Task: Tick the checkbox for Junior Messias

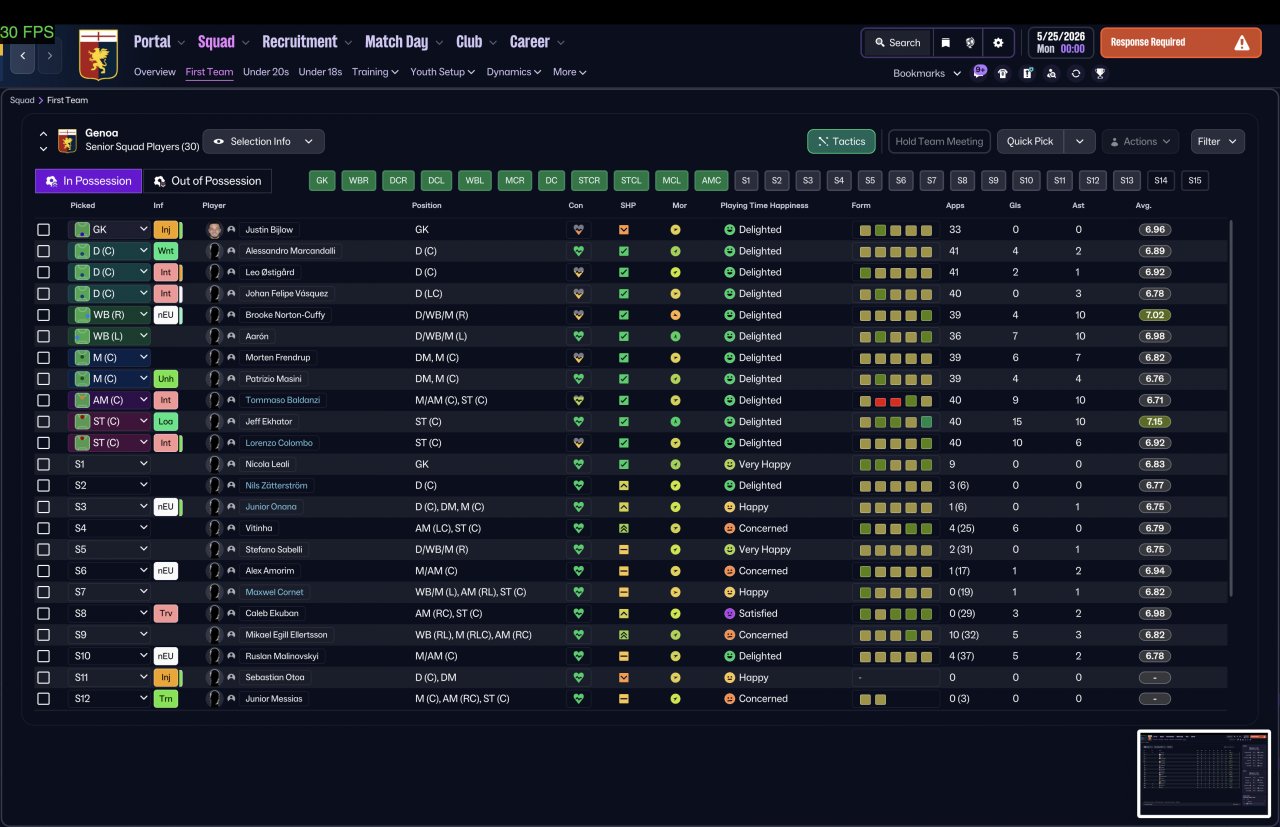Action: point(43,698)
